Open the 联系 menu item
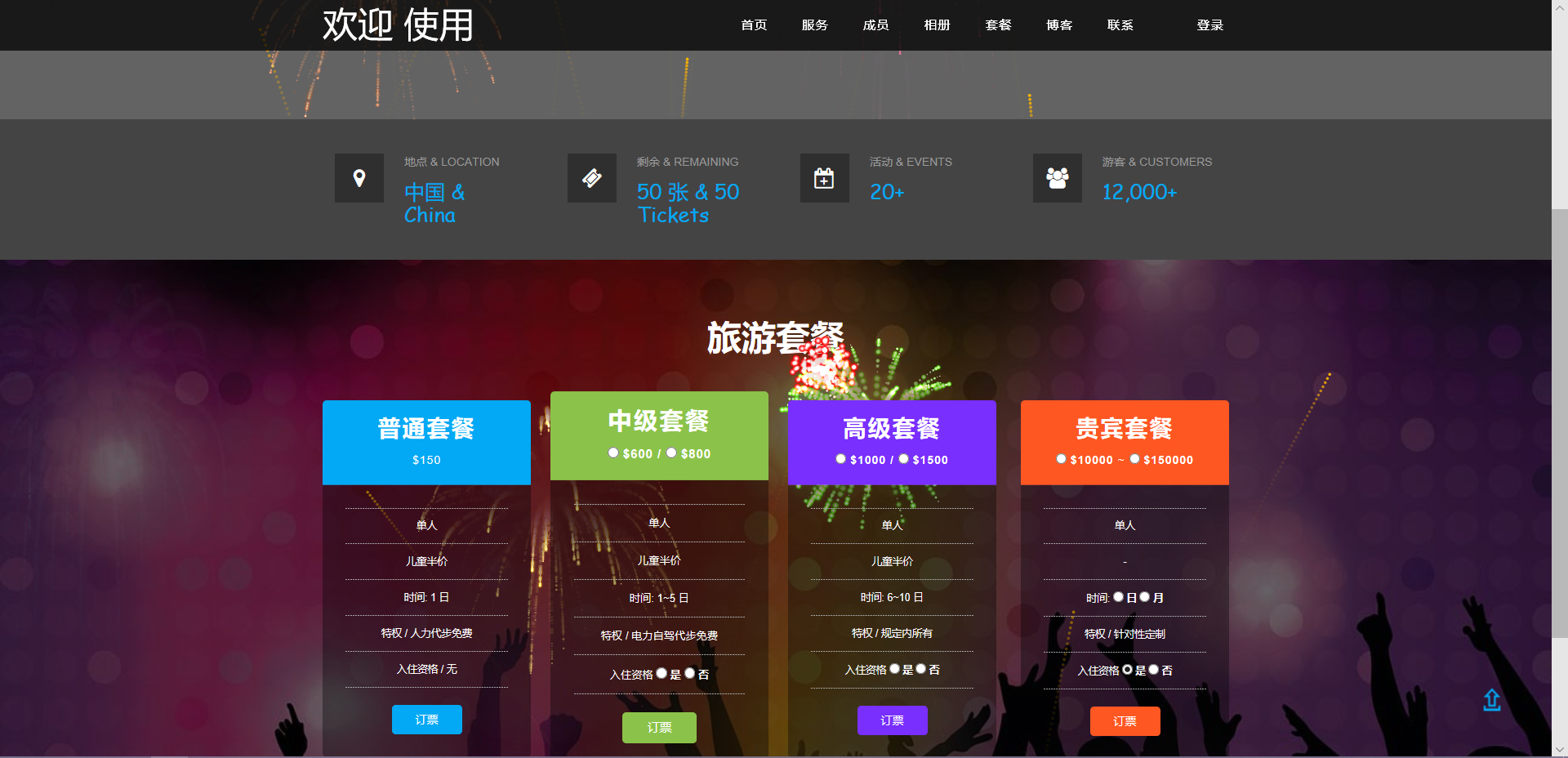The height and width of the screenshot is (758, 1568). [x=1120, y=25]
